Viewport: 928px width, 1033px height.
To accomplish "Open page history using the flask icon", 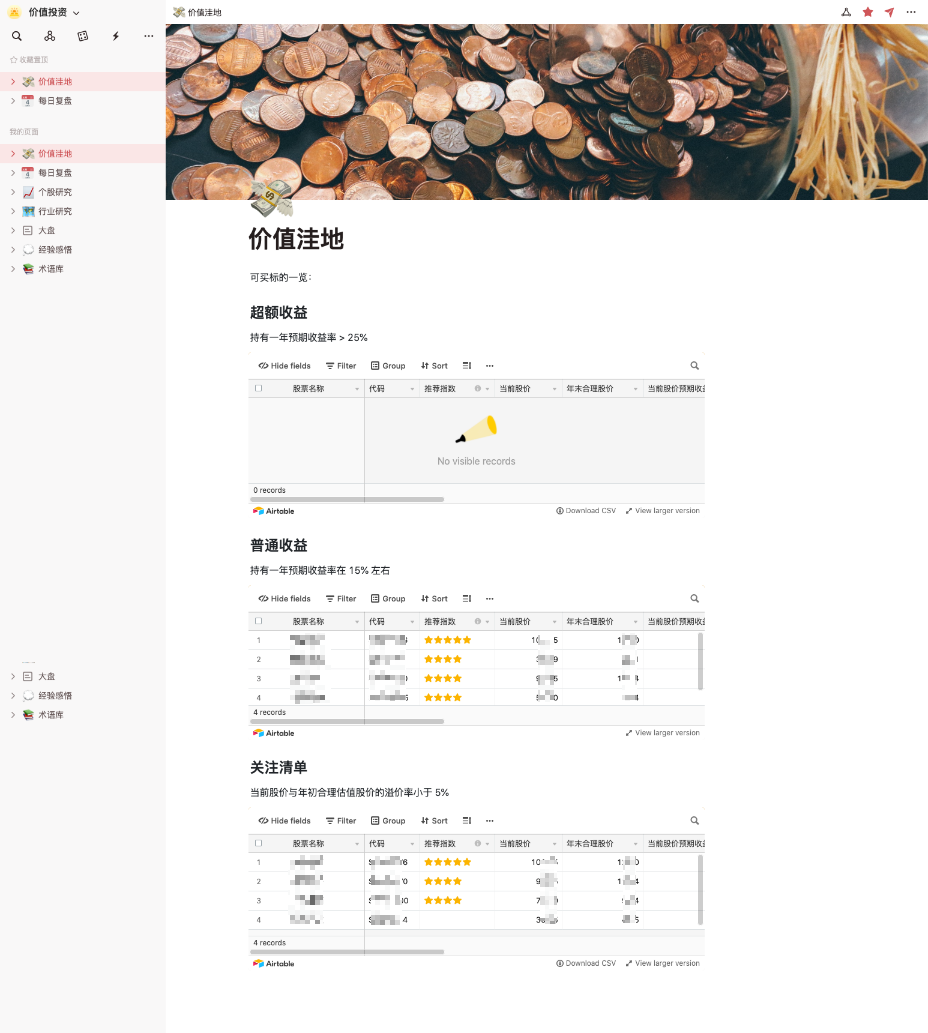I will (x=845, y=11).
